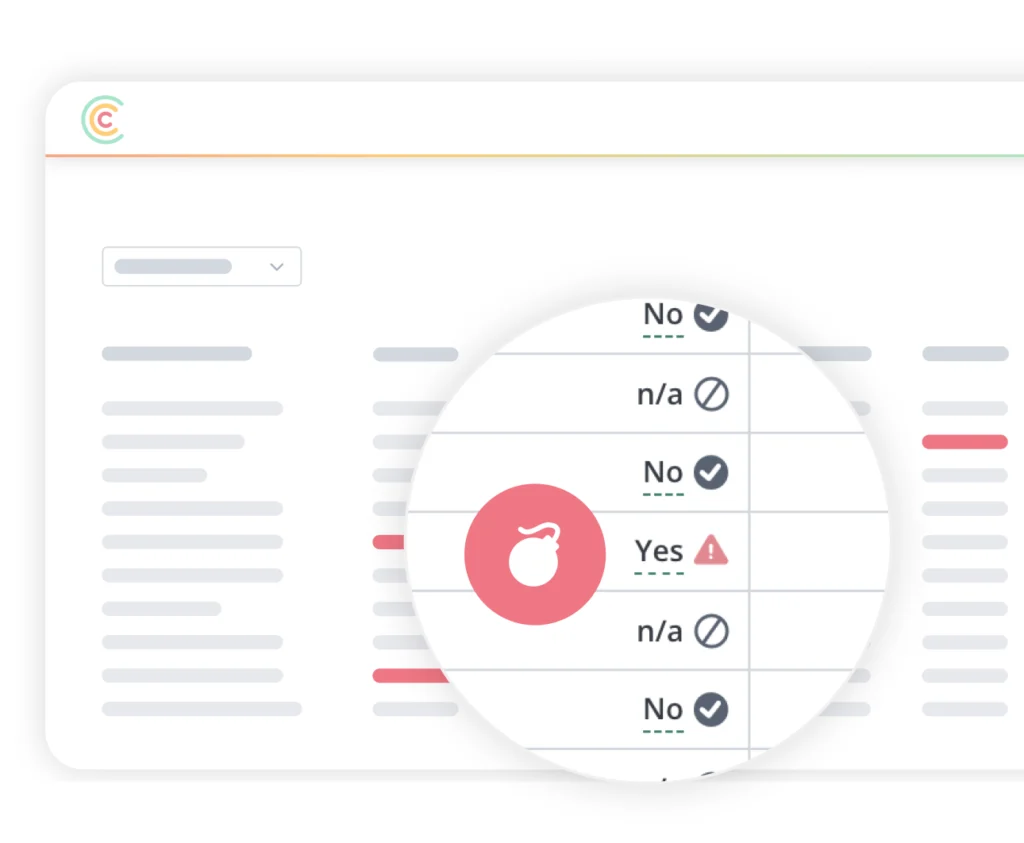The width and height of the screenshot is (1024, 843).
Task: Click the red bomb icon
Action: (534, 554)
